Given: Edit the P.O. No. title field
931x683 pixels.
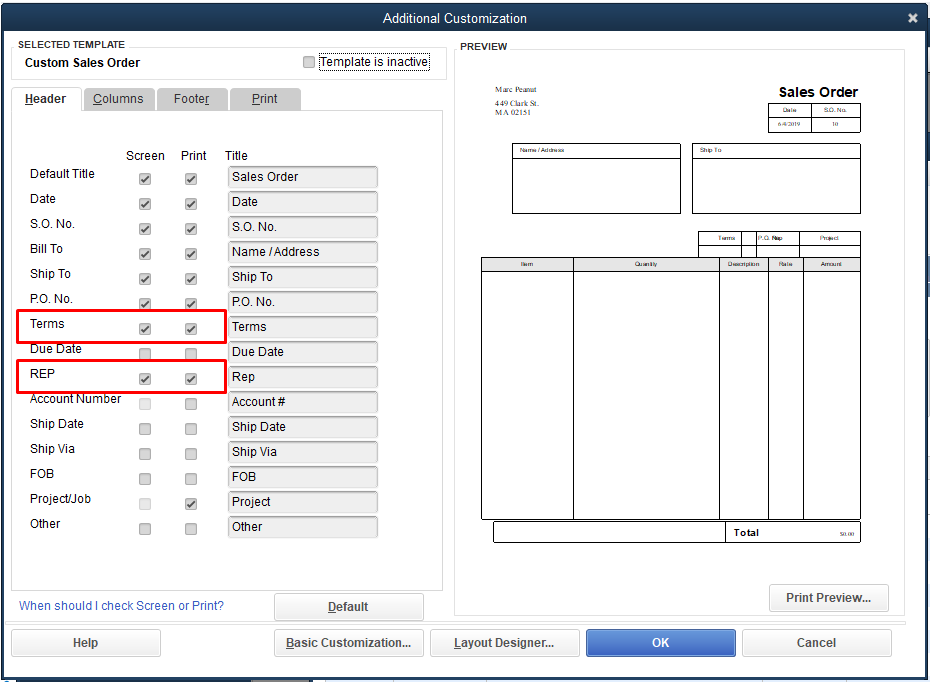Looking at the screenshot, I should (303, 302).
